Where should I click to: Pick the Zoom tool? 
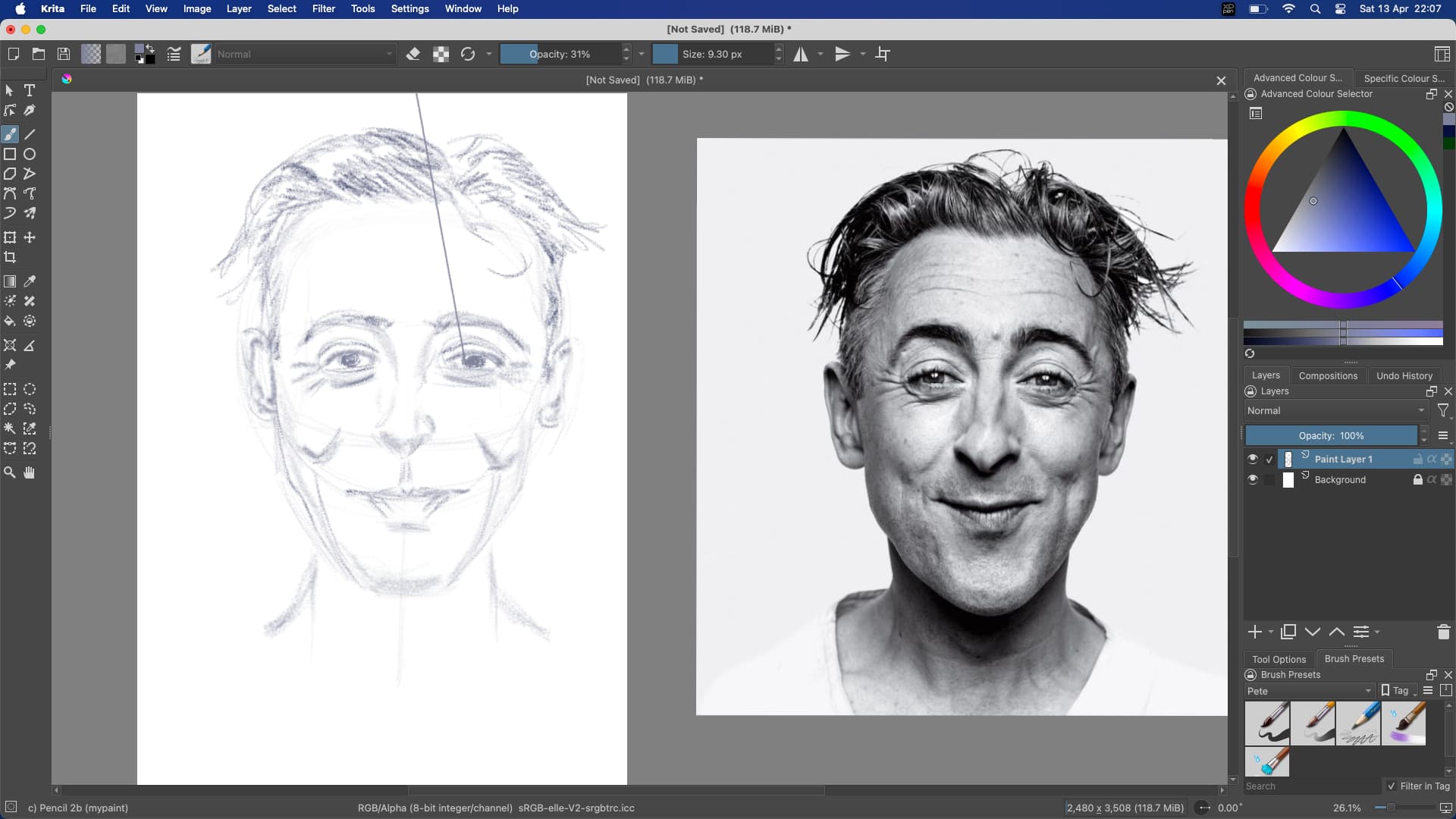tap(10, 473)
